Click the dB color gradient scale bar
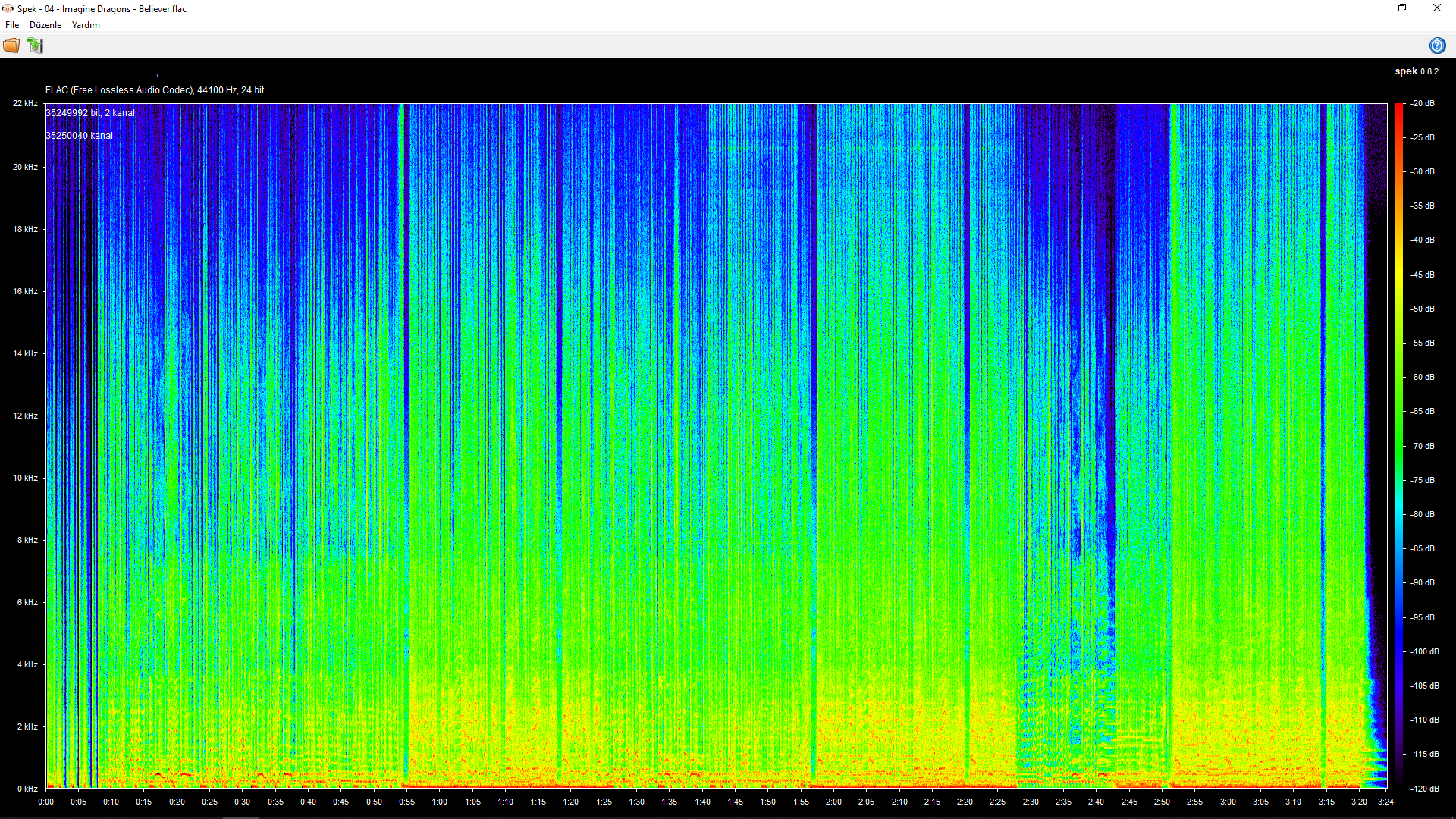The width and height of the screenshot is (1456, 819). coord(1399,446)
